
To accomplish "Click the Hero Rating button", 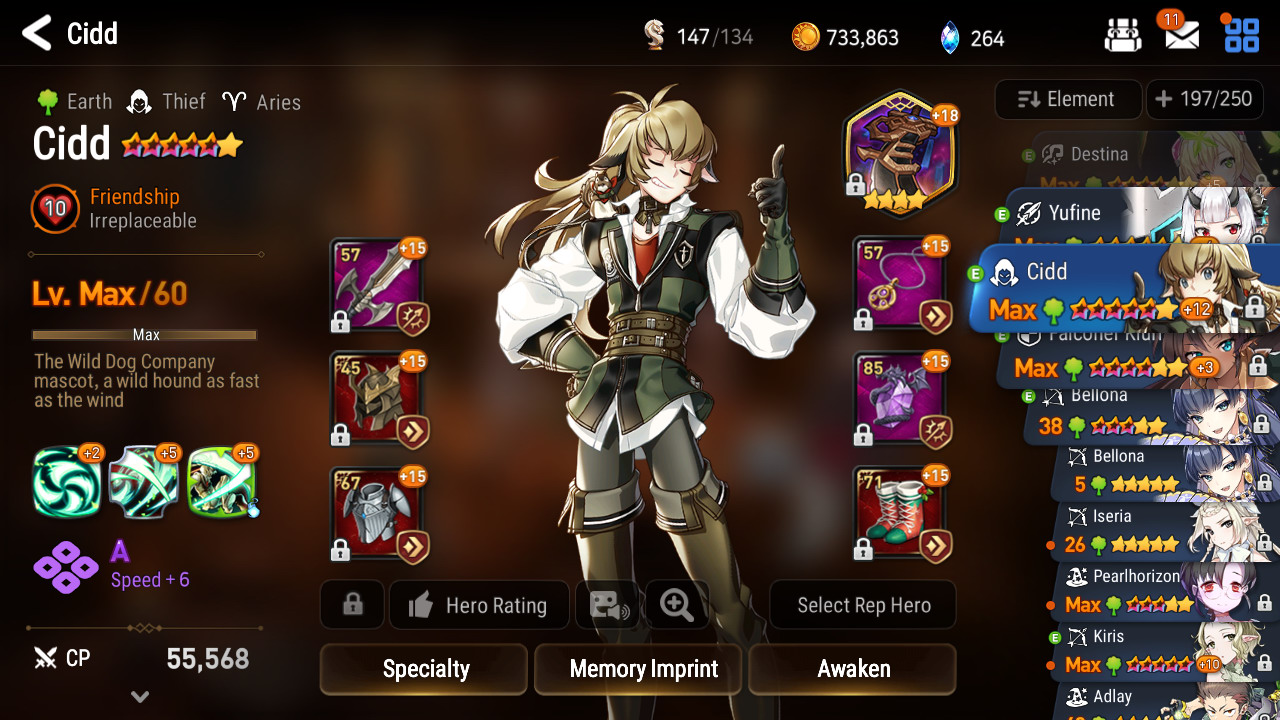I will (479, 605).
